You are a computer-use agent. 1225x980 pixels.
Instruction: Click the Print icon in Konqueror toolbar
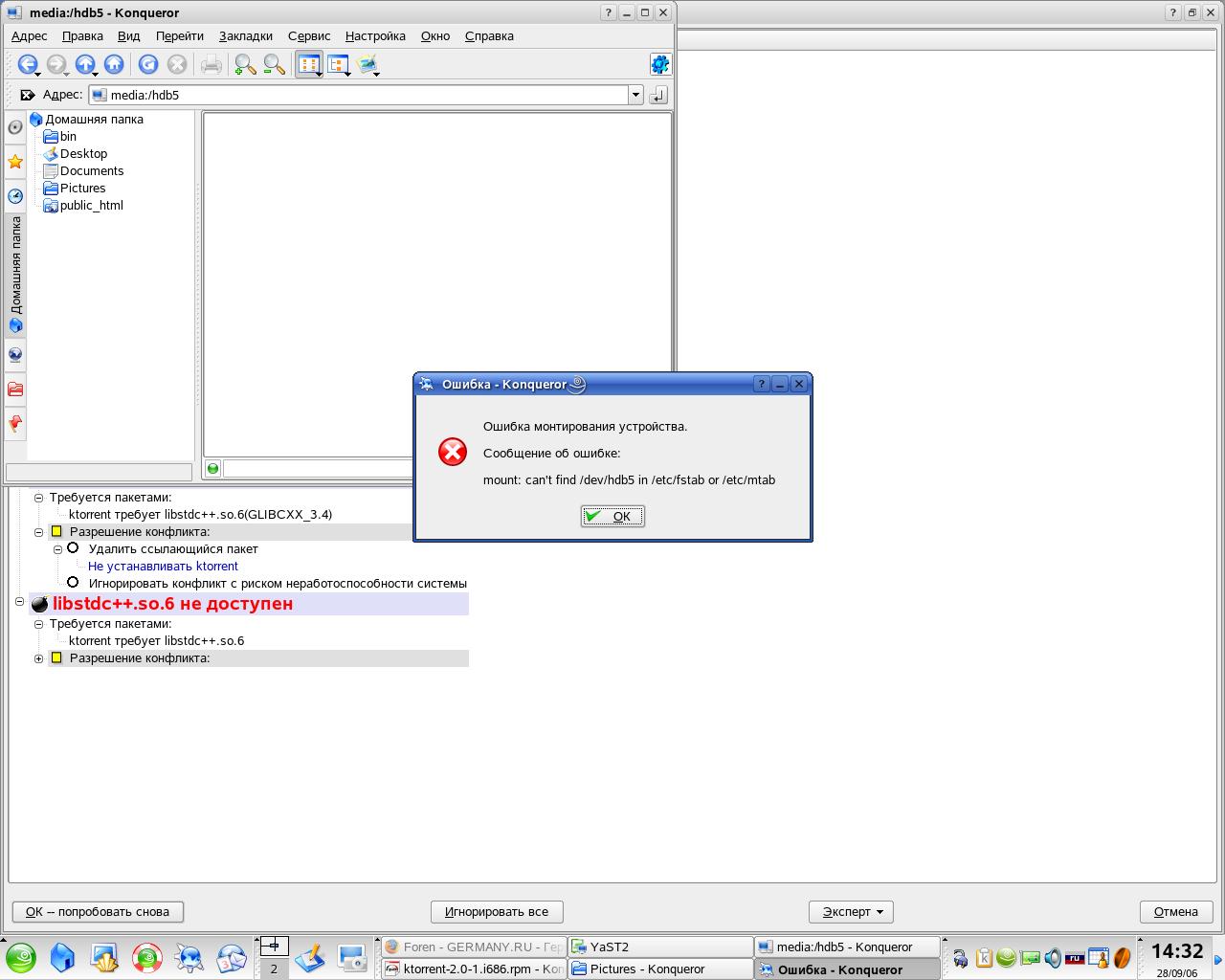[212, 64]
